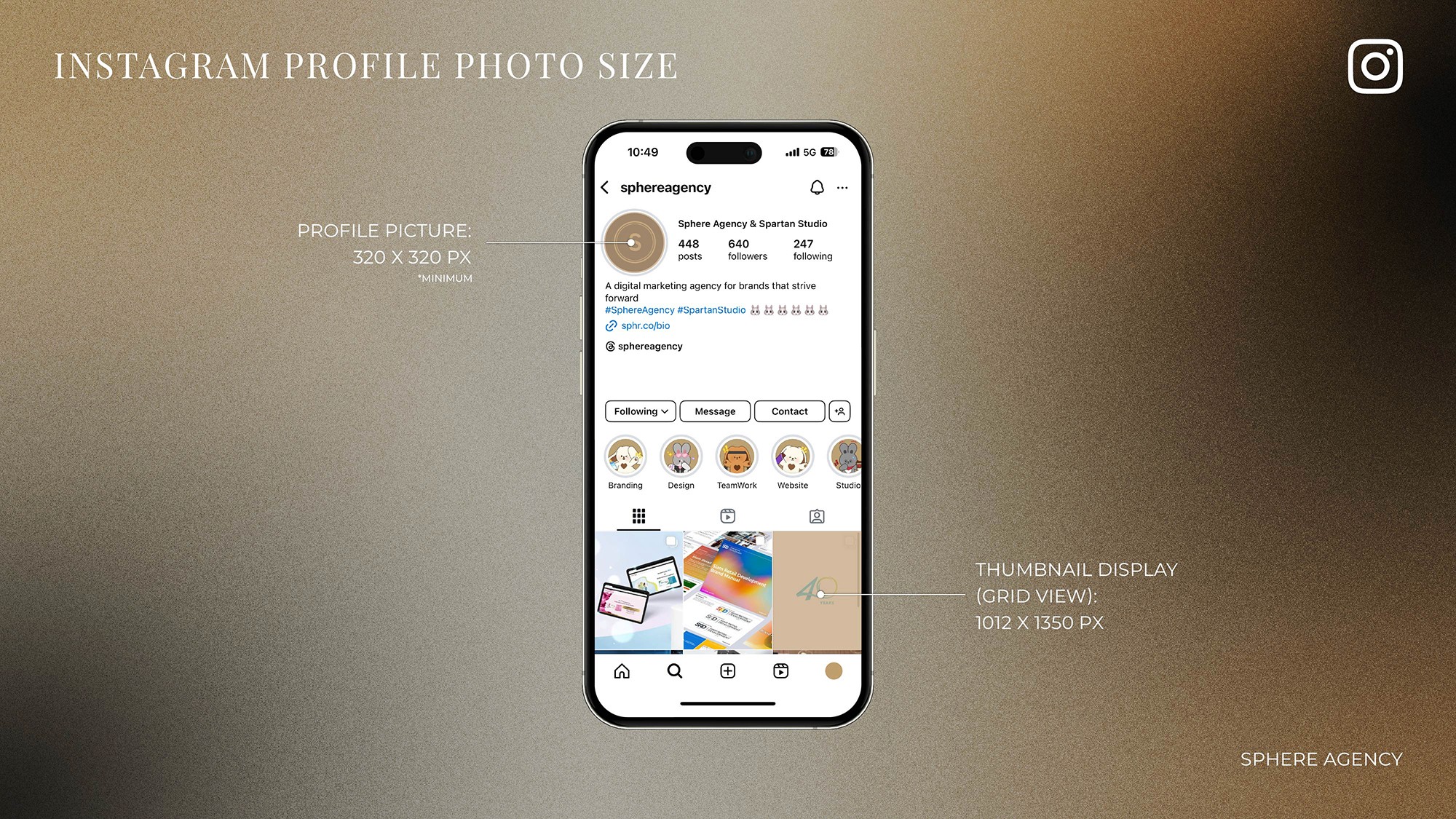Tap the grid view tab icon
The width and height of the screenshot is (1456, 819).
[637, 515]
